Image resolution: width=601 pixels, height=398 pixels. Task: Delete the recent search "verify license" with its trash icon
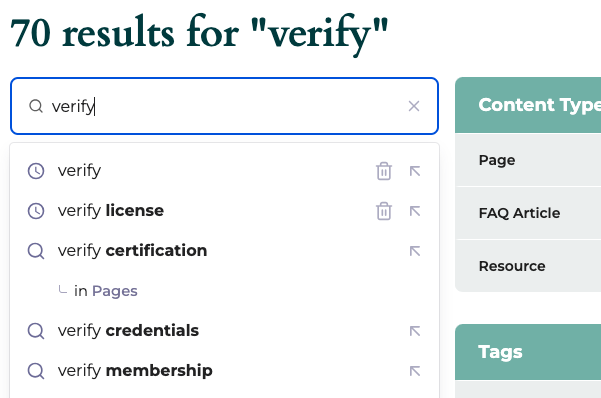tap(384, 211)
